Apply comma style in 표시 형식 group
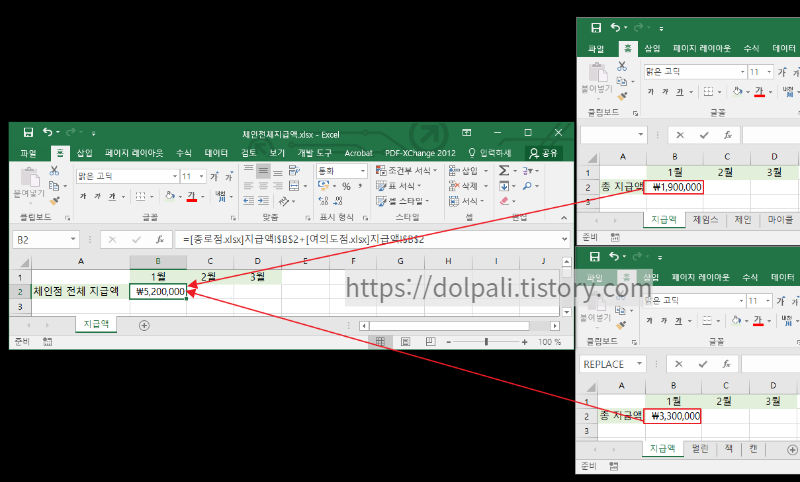800x482 pixels. click(360, 186)
